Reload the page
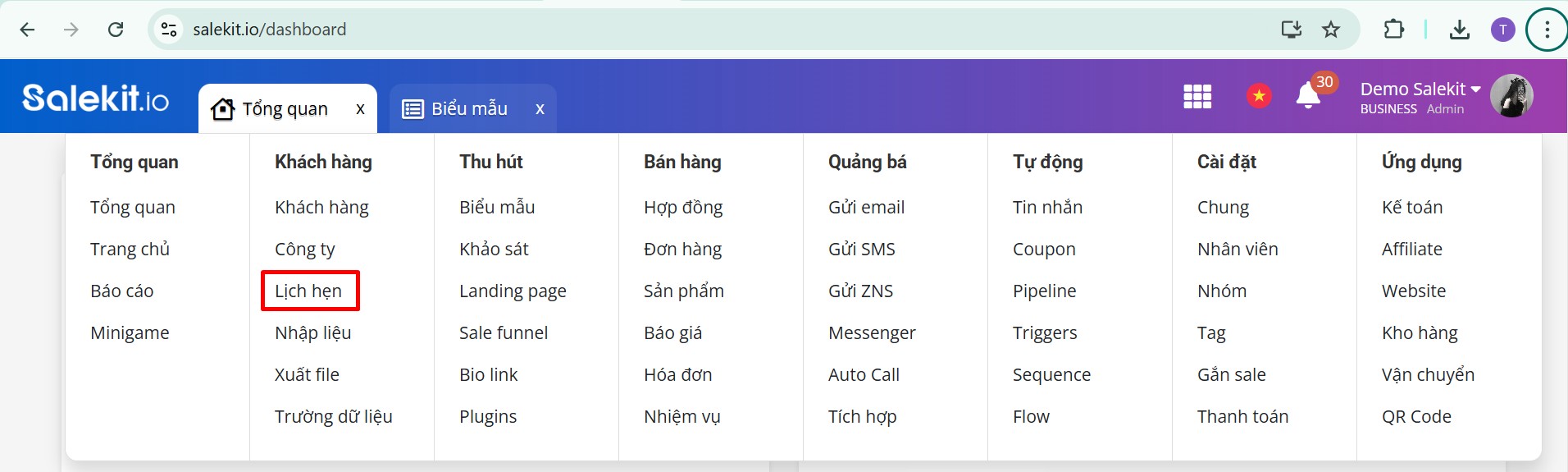 (x=116, y=30)
